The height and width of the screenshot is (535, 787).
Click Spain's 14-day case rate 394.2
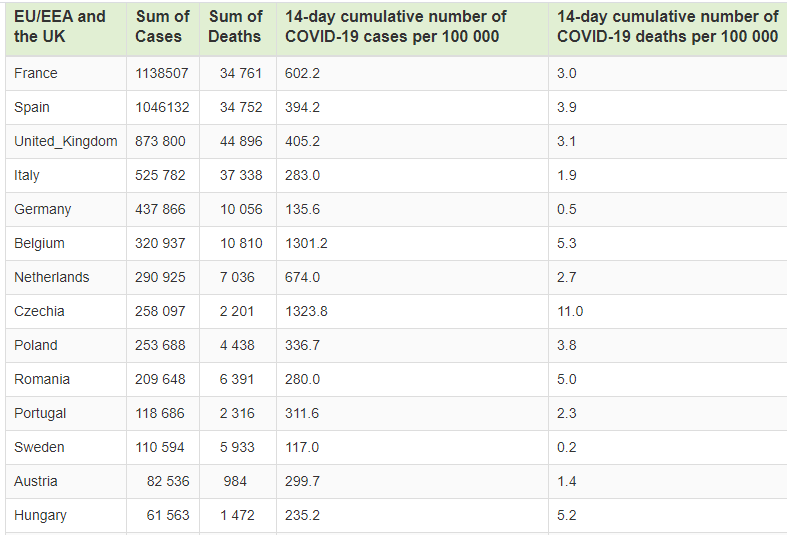click(302, 107)
